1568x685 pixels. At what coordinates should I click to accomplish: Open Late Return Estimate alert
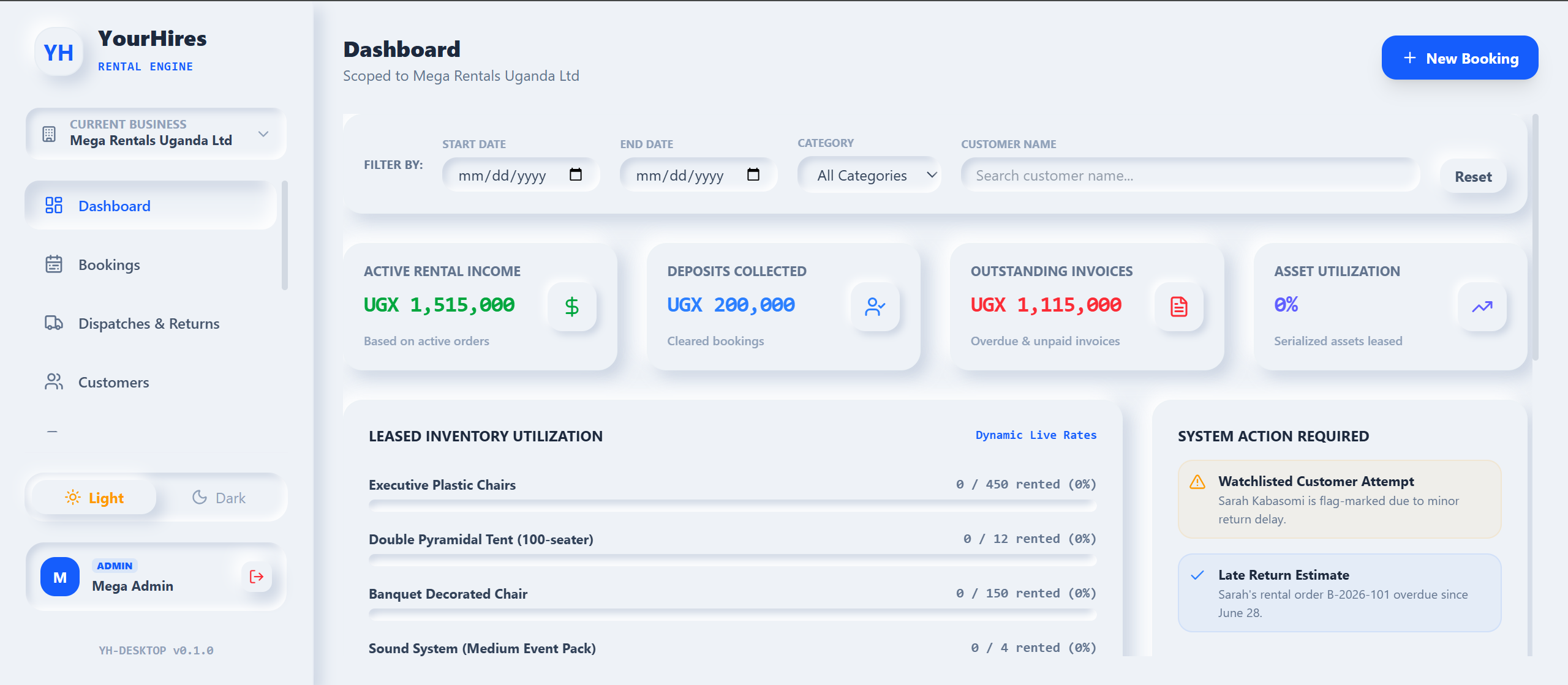(1340, 593)
